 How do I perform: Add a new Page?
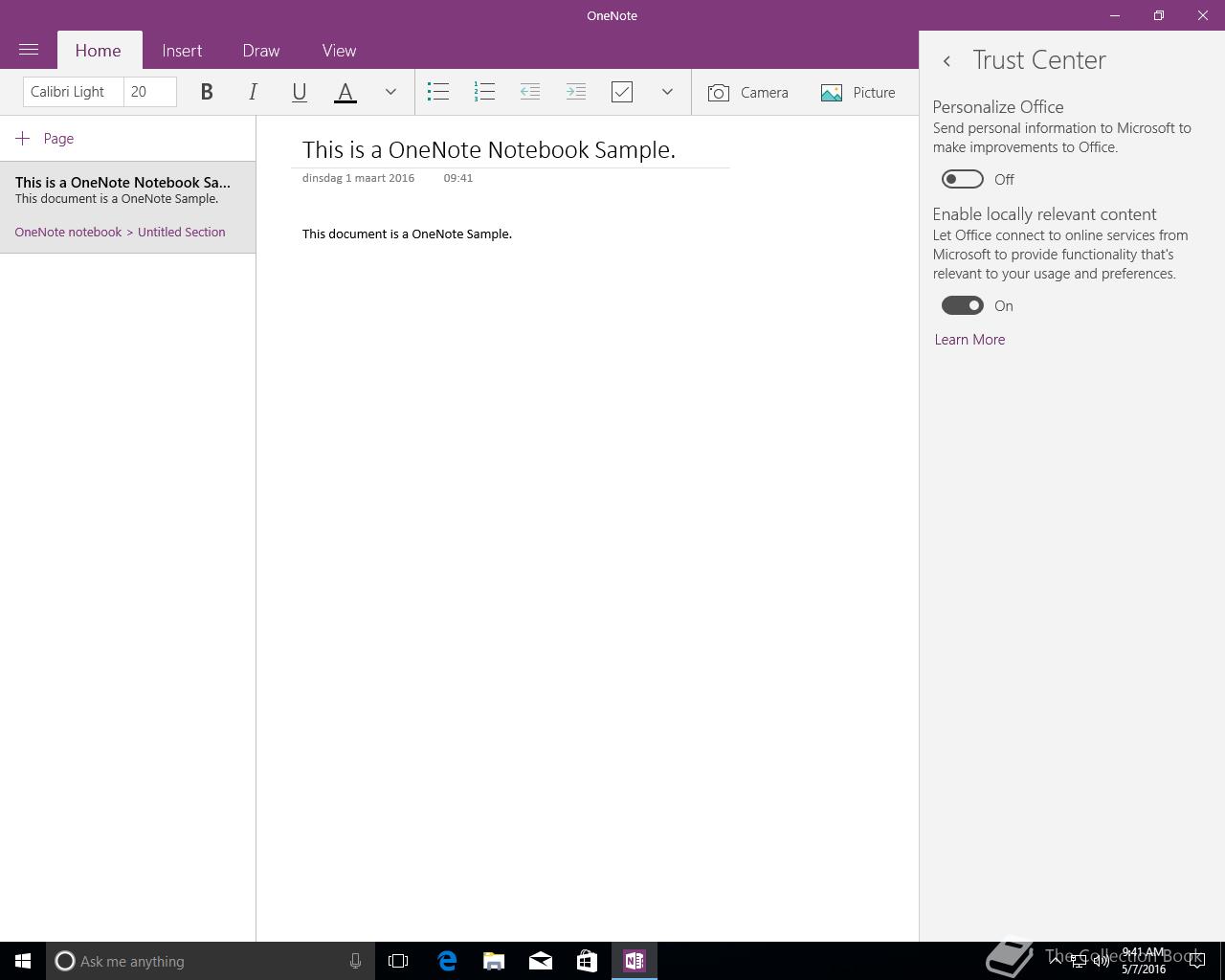[45, 139]
